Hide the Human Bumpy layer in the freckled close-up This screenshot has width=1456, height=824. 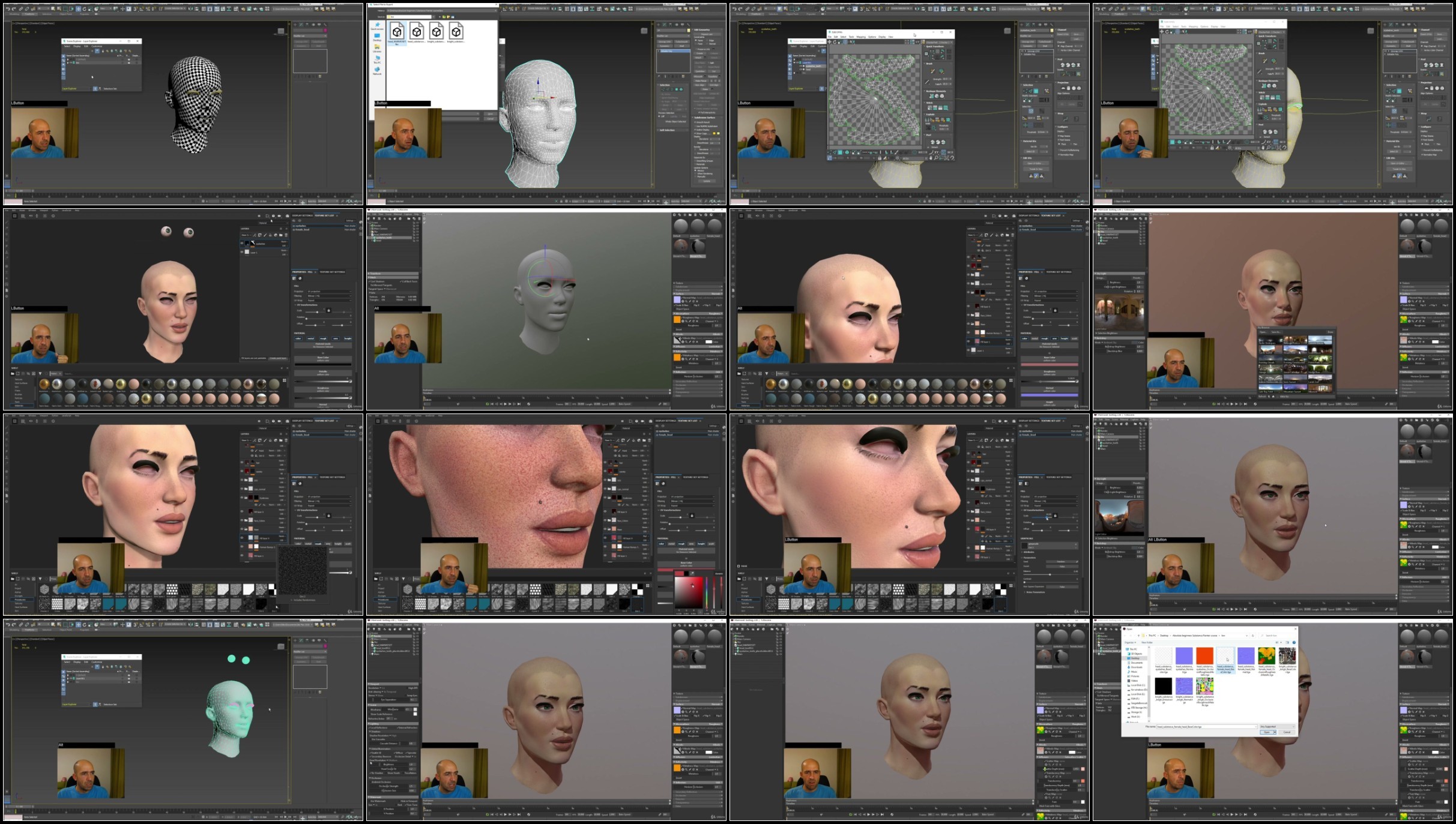(x=605, y=546)
